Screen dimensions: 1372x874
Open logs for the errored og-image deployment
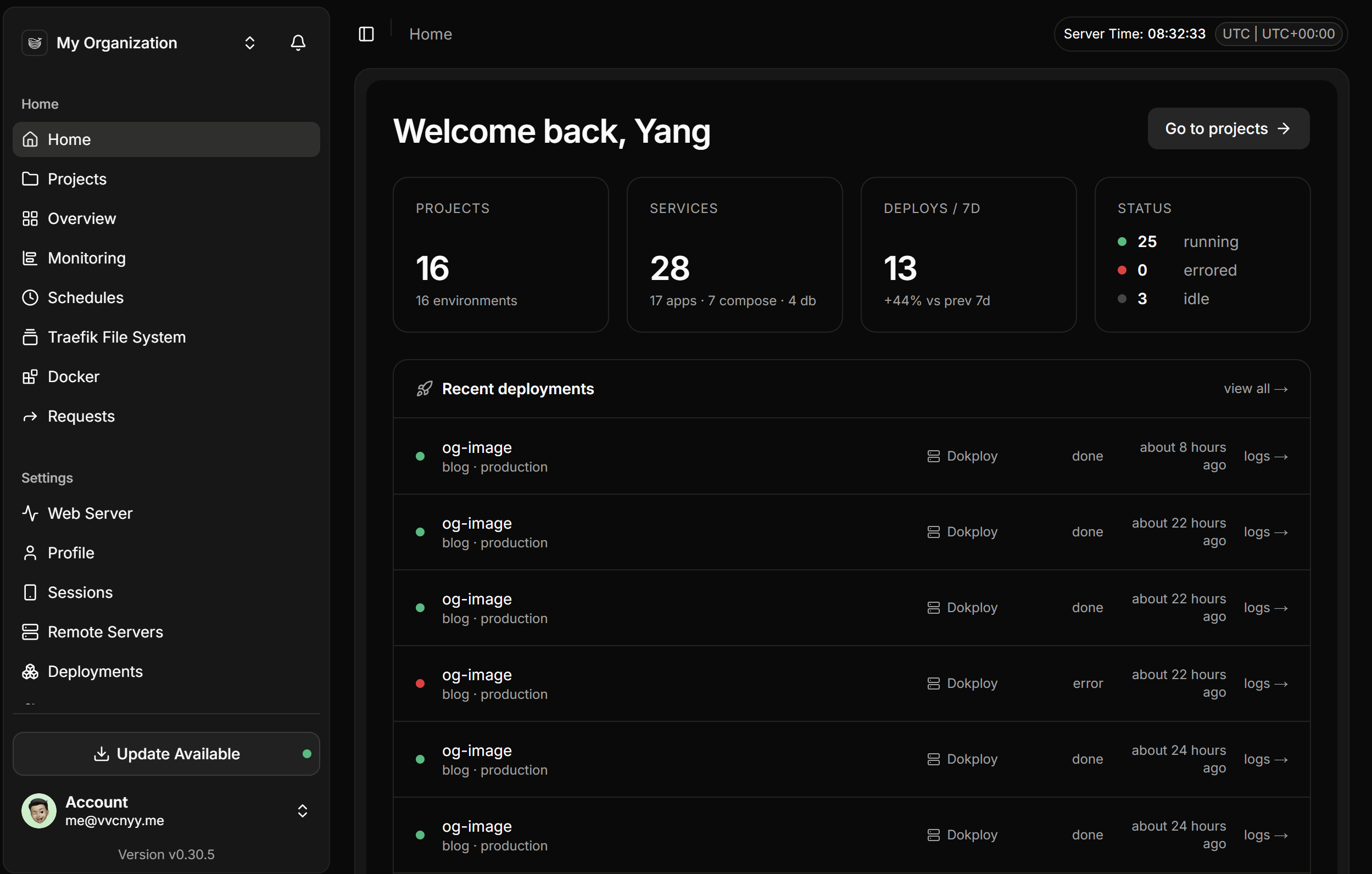pyautogui.click(x=1265, y=683)
